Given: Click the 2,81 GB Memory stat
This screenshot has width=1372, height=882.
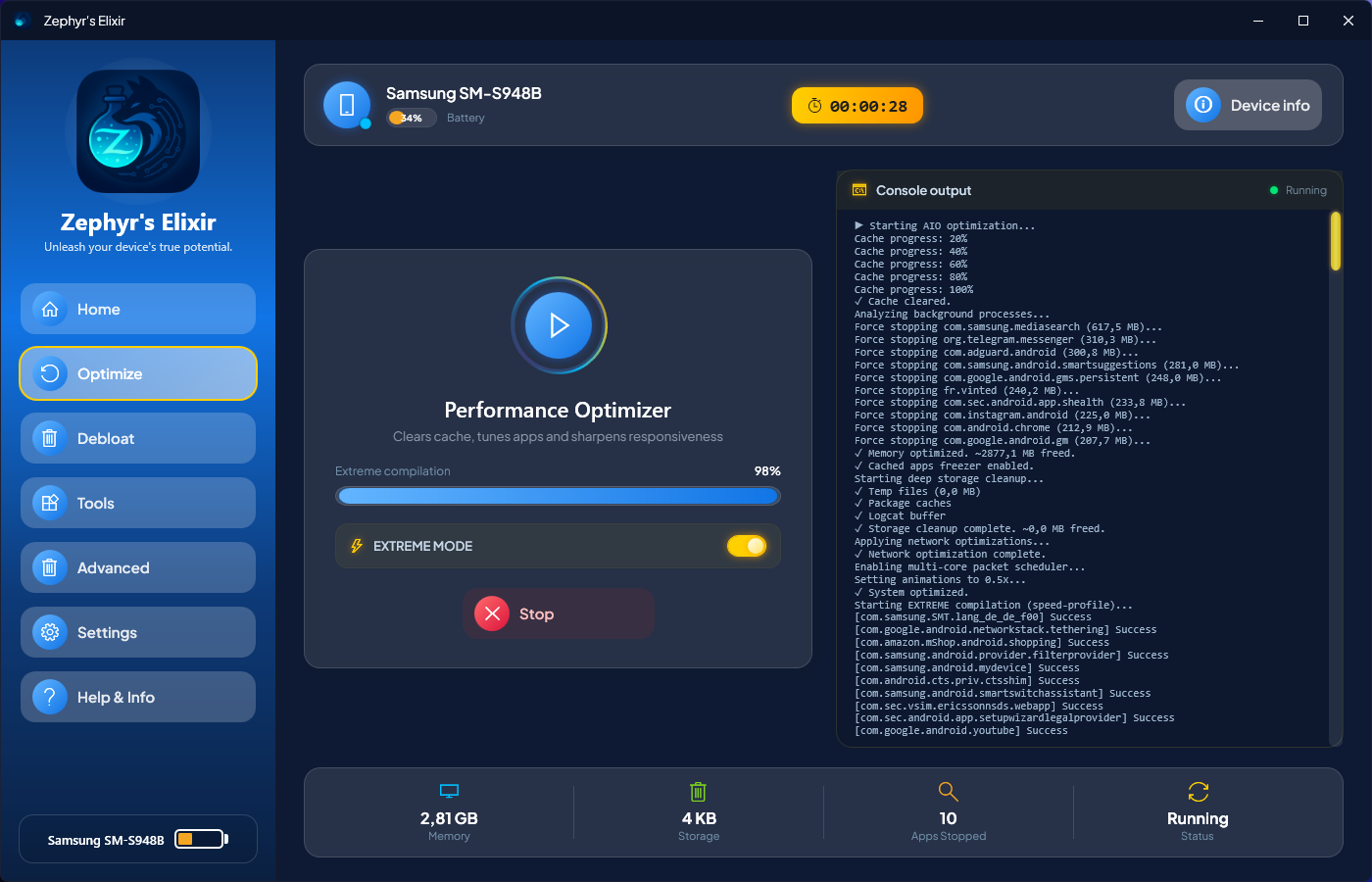Looking at the screenshot, I should point(449,810).
